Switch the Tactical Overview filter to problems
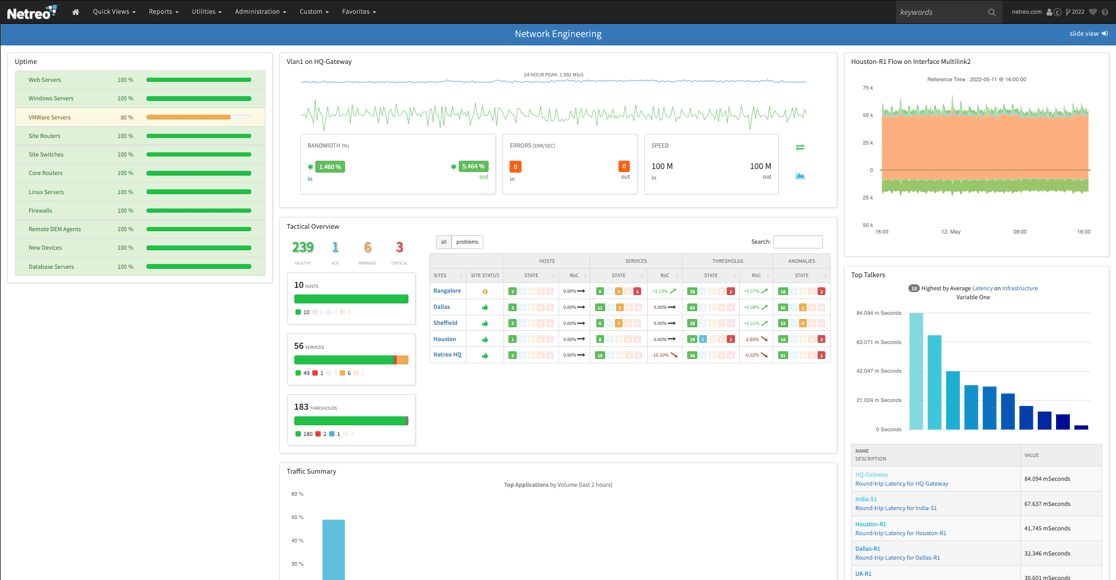 click(x=465, y=241)
